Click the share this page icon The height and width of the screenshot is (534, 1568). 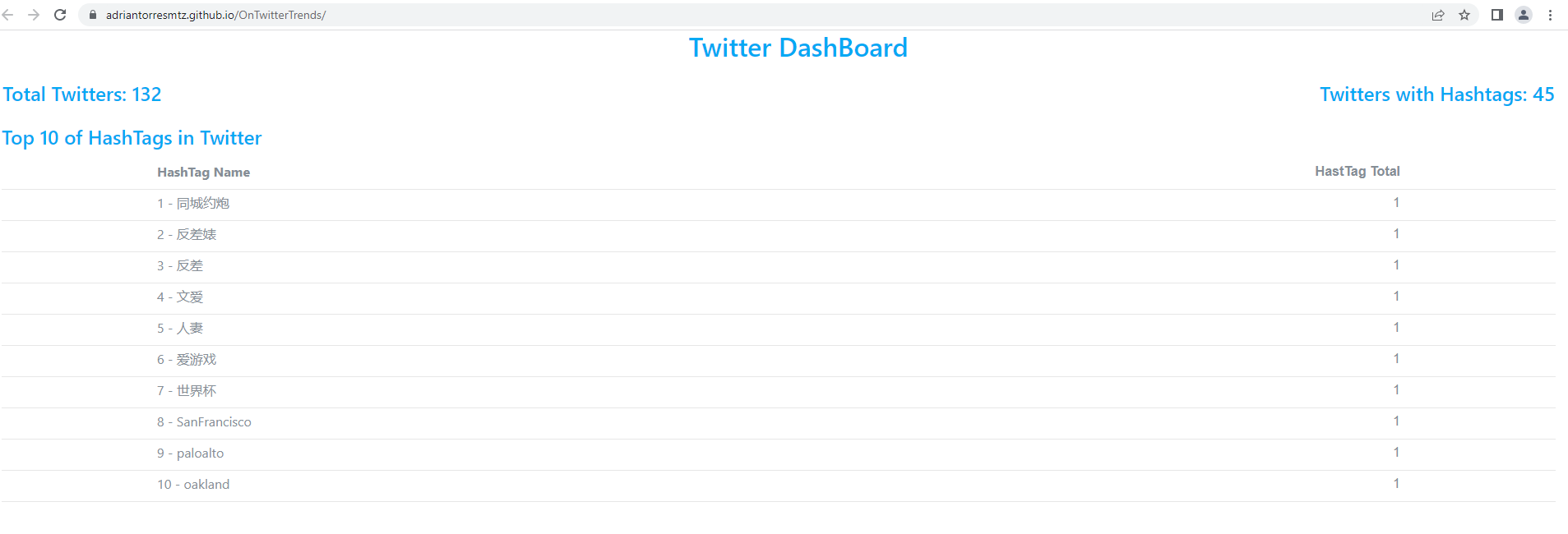pyautogui.click(x=1436, y=14)
